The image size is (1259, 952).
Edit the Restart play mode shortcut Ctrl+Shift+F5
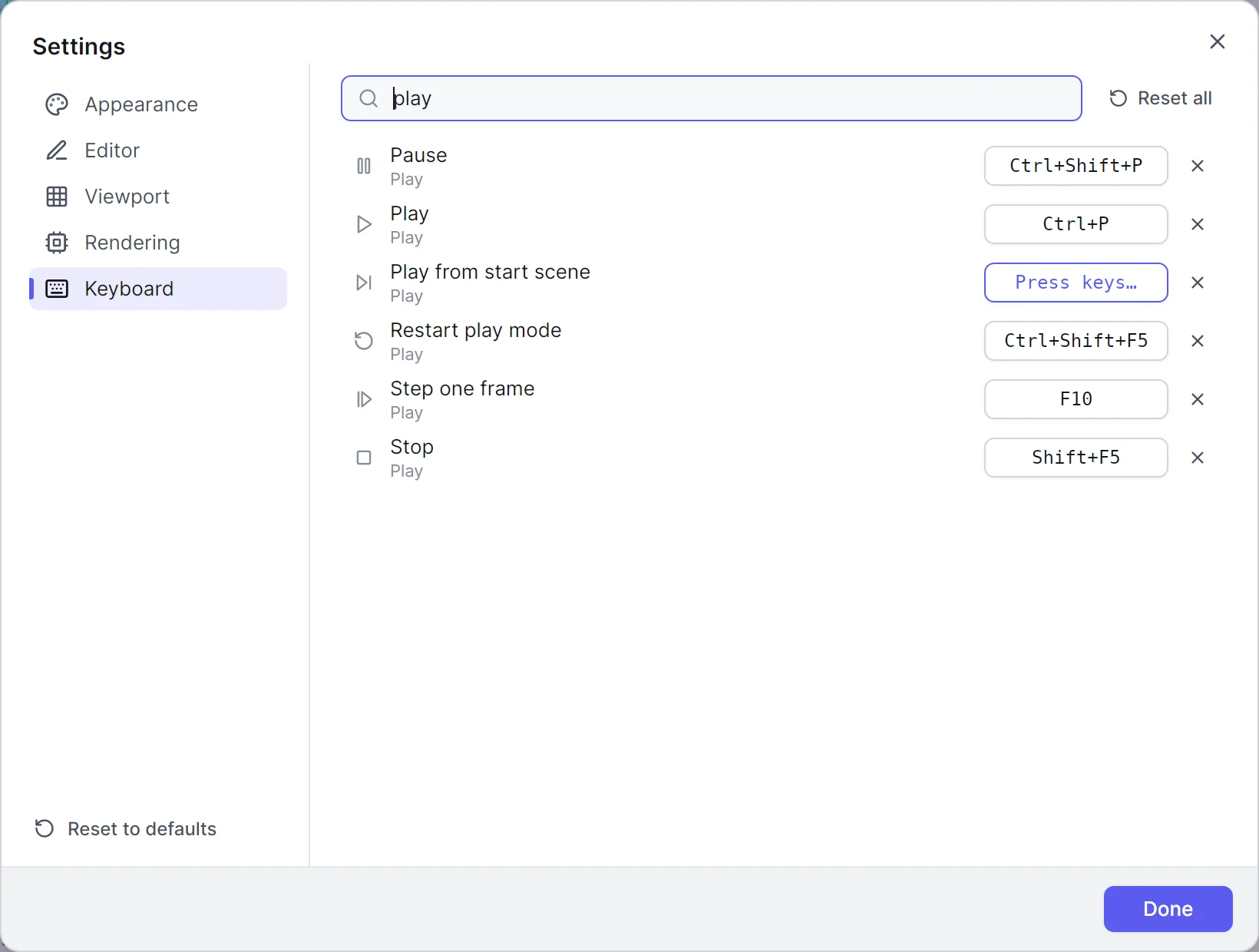tap(1076, 341)
